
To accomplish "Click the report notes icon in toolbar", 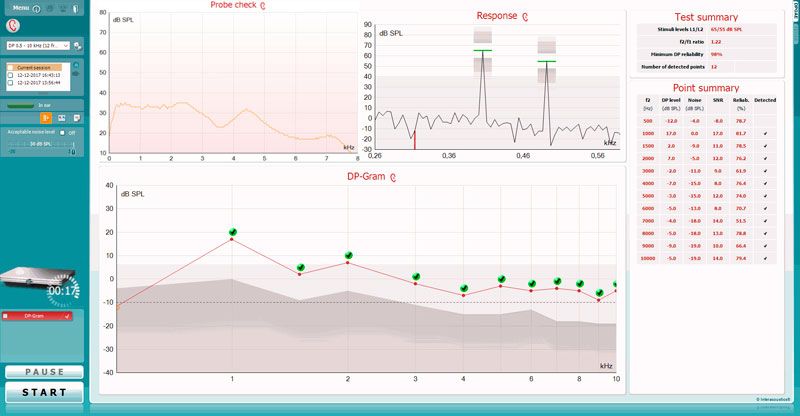I will coord(75,118).
